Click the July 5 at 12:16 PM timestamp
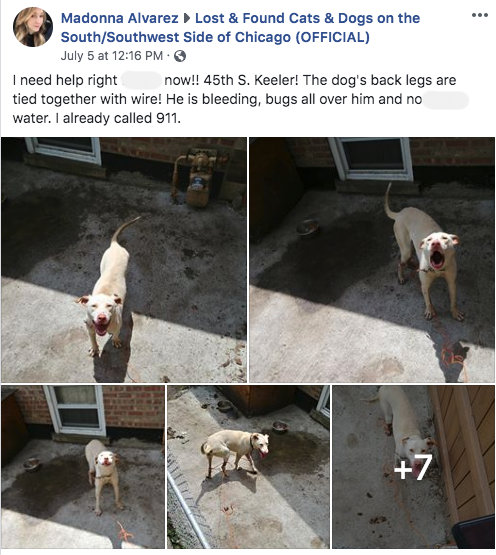This screenshot has height=555, width=496. point(112,56)
